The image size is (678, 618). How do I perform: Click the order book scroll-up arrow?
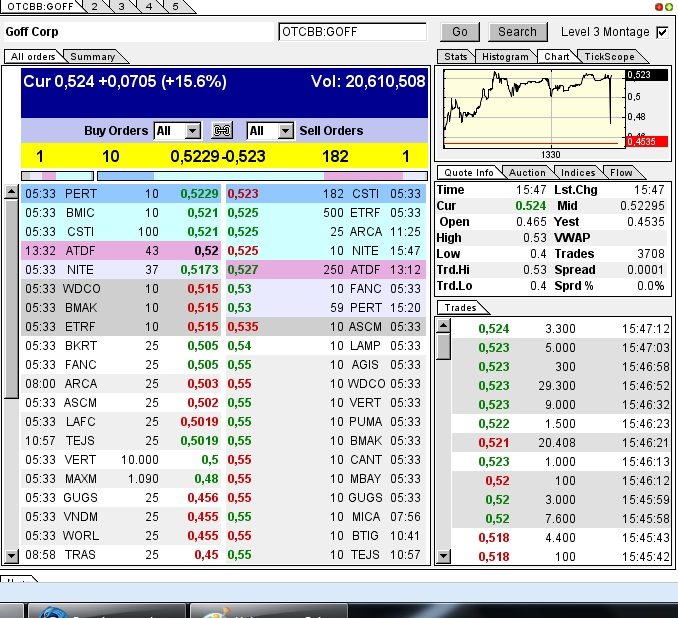(11, 192)
